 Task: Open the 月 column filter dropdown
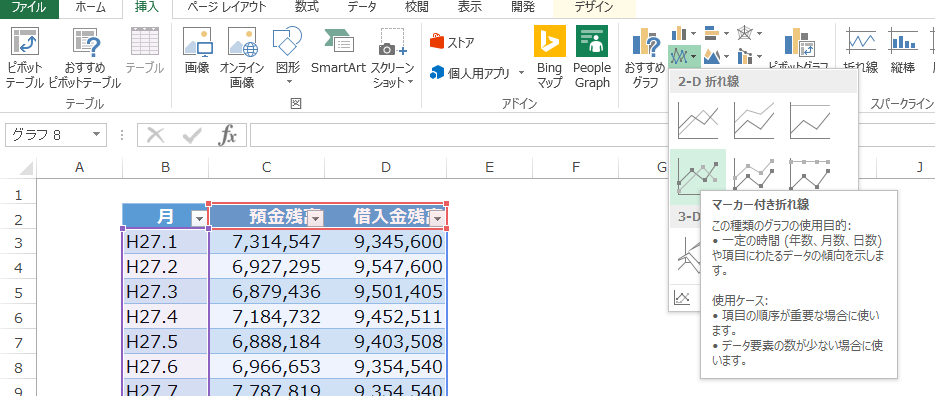point(199,219)
